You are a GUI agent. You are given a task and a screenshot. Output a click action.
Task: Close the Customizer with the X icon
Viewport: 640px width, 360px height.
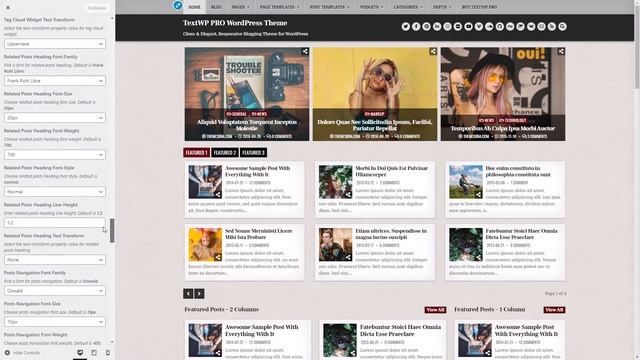point(8,7)
